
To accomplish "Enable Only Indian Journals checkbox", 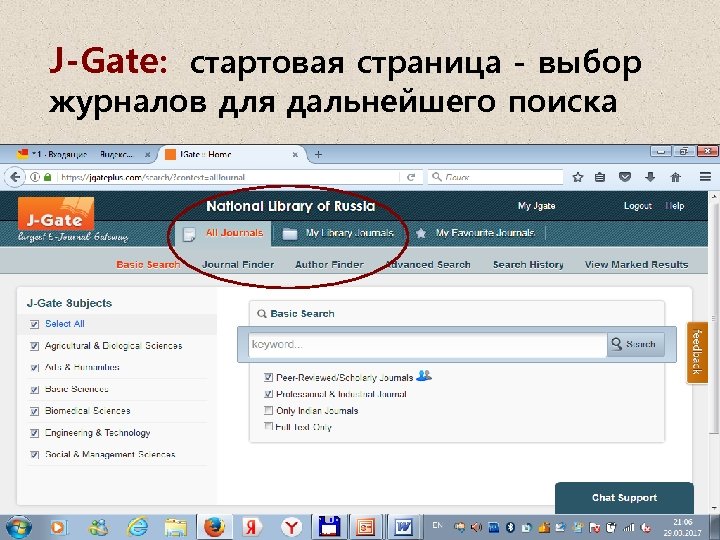I will click(x=268, y=410).
